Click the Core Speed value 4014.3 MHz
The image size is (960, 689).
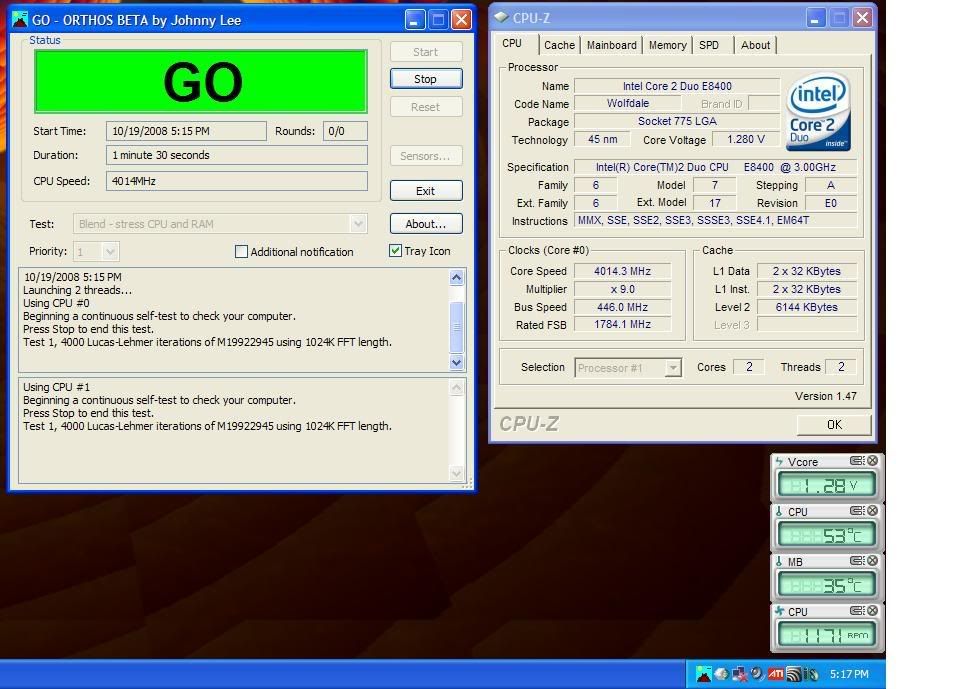click(x=622, y=271)
